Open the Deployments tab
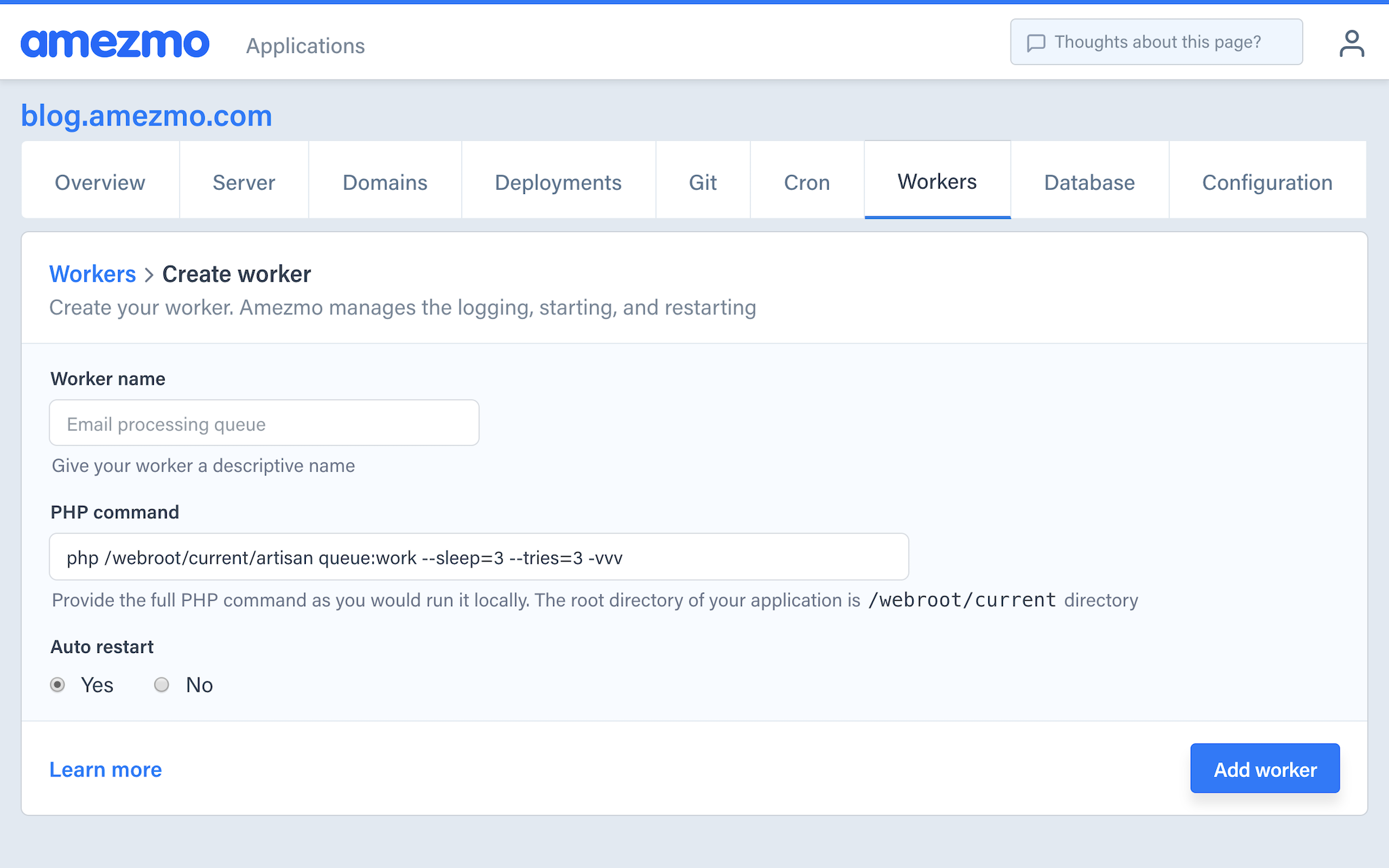 557,182
